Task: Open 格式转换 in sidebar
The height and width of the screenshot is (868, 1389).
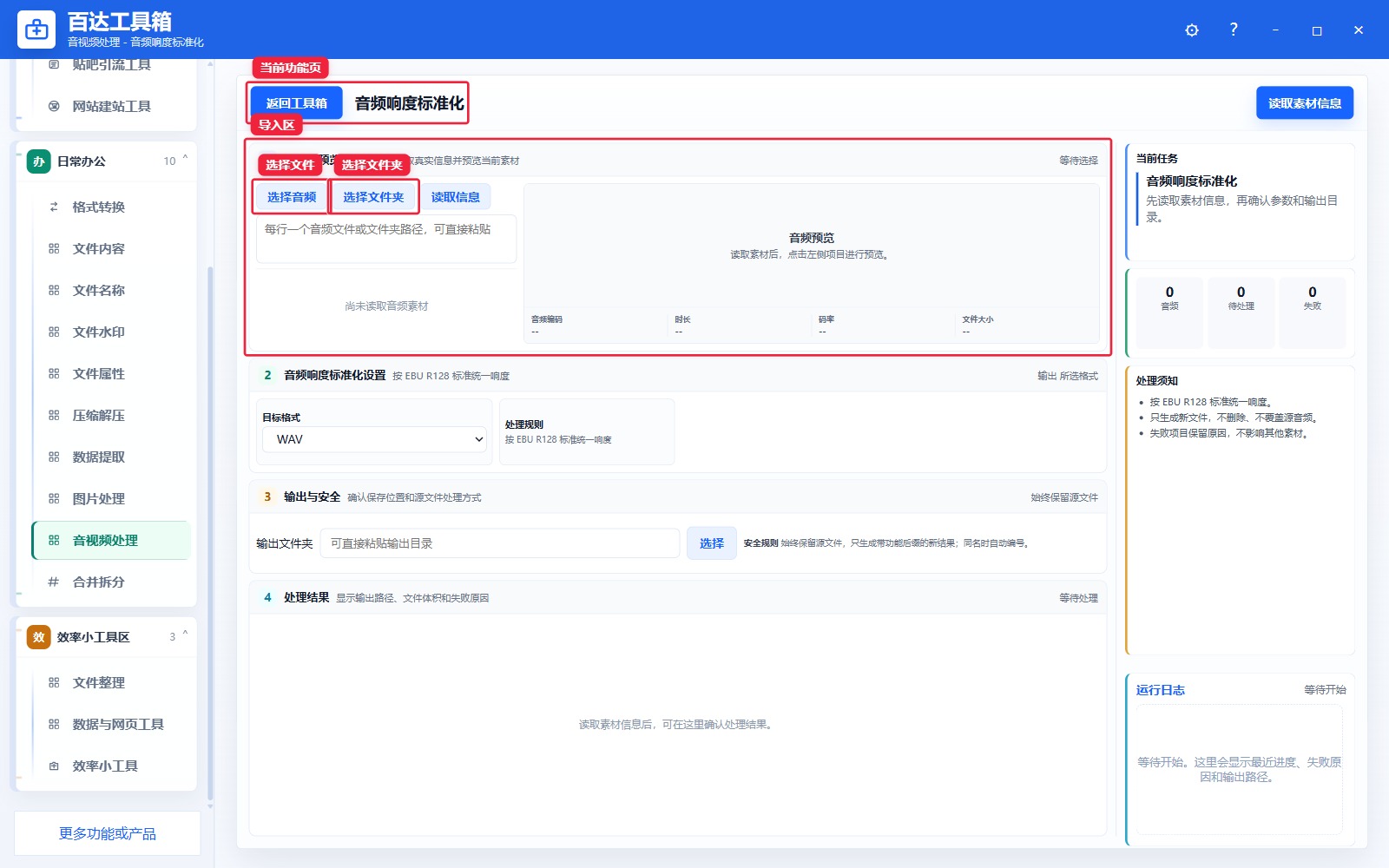Action: (x=112, y=207)
